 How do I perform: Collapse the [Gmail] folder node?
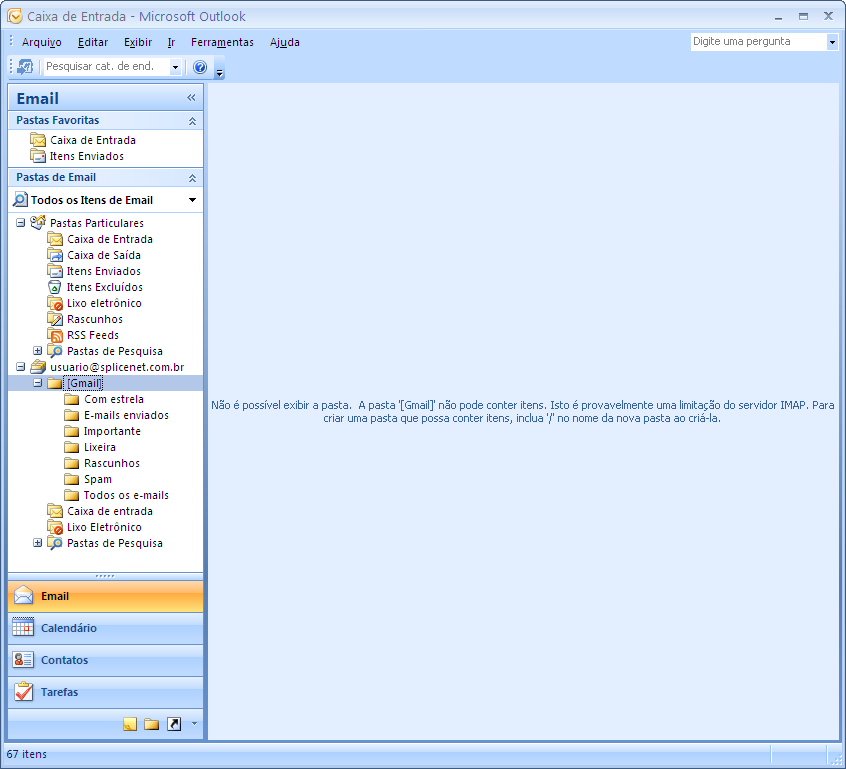coord(37,383)
